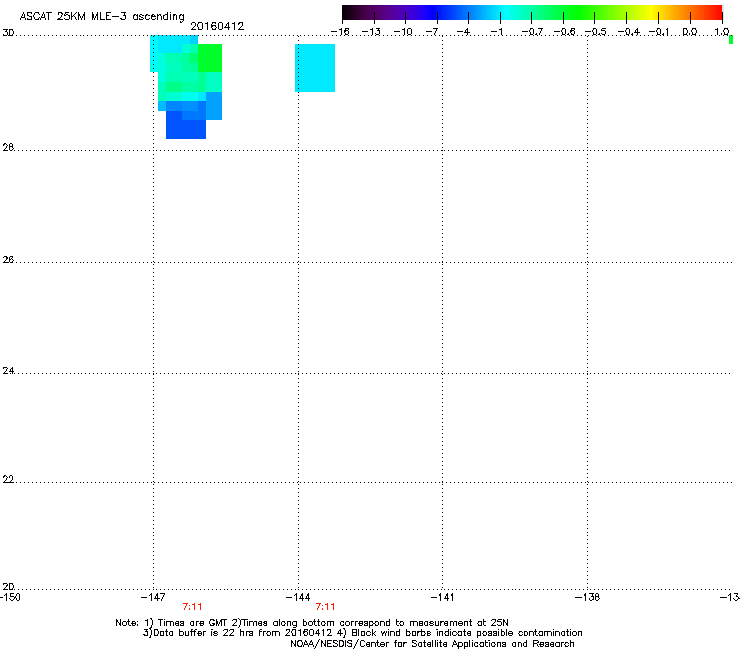The image size is (740, 650).
Task: Click the color scale label -4
Action: tap(464, 32)
